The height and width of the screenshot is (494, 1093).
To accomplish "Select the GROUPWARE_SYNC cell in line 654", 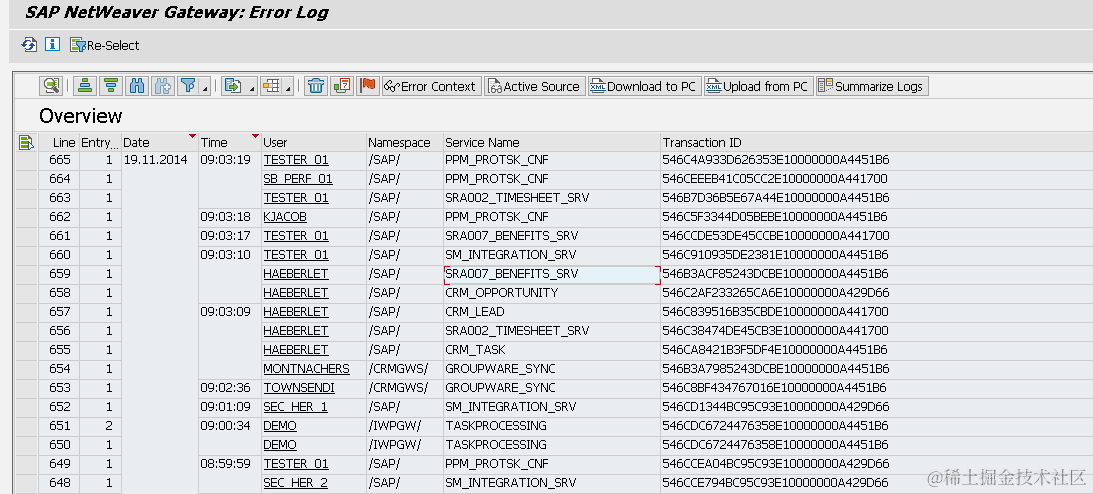I will 551,369.
